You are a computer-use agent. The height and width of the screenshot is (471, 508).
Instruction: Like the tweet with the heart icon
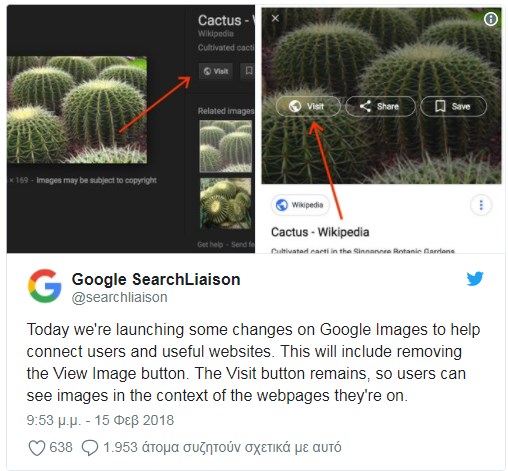37,447
